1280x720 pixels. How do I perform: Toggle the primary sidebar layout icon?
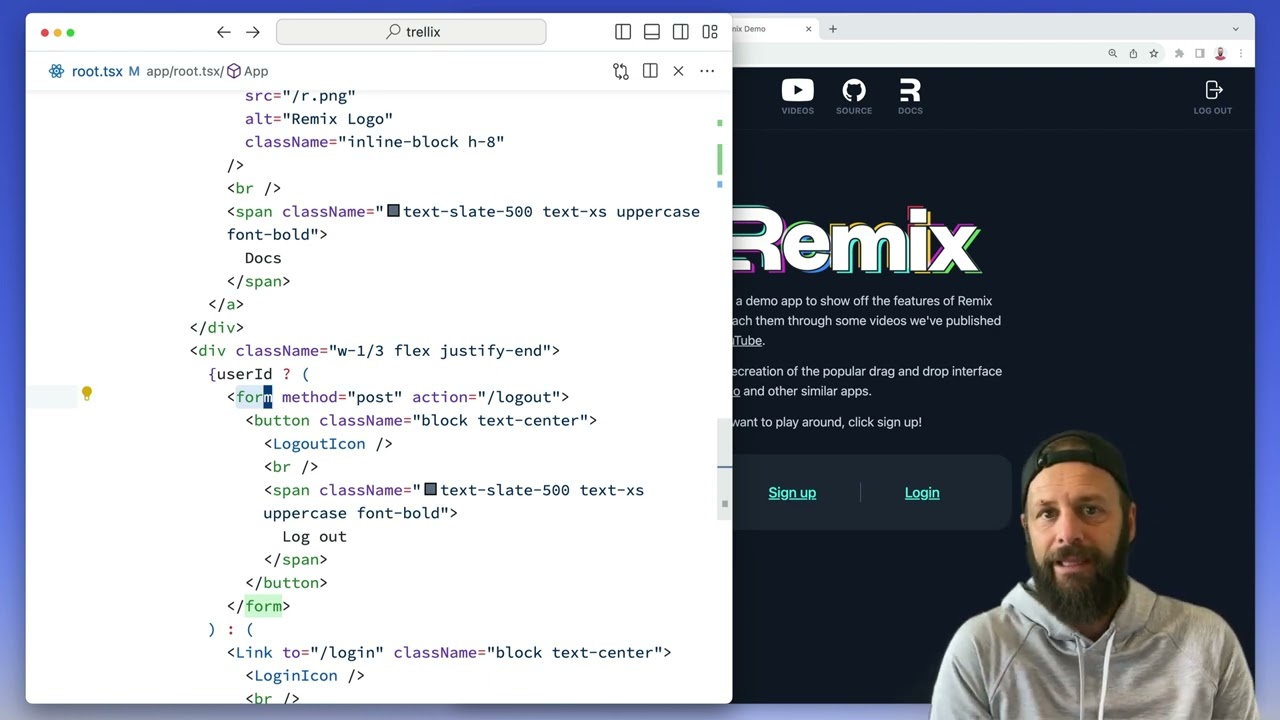tap(623, 32)
